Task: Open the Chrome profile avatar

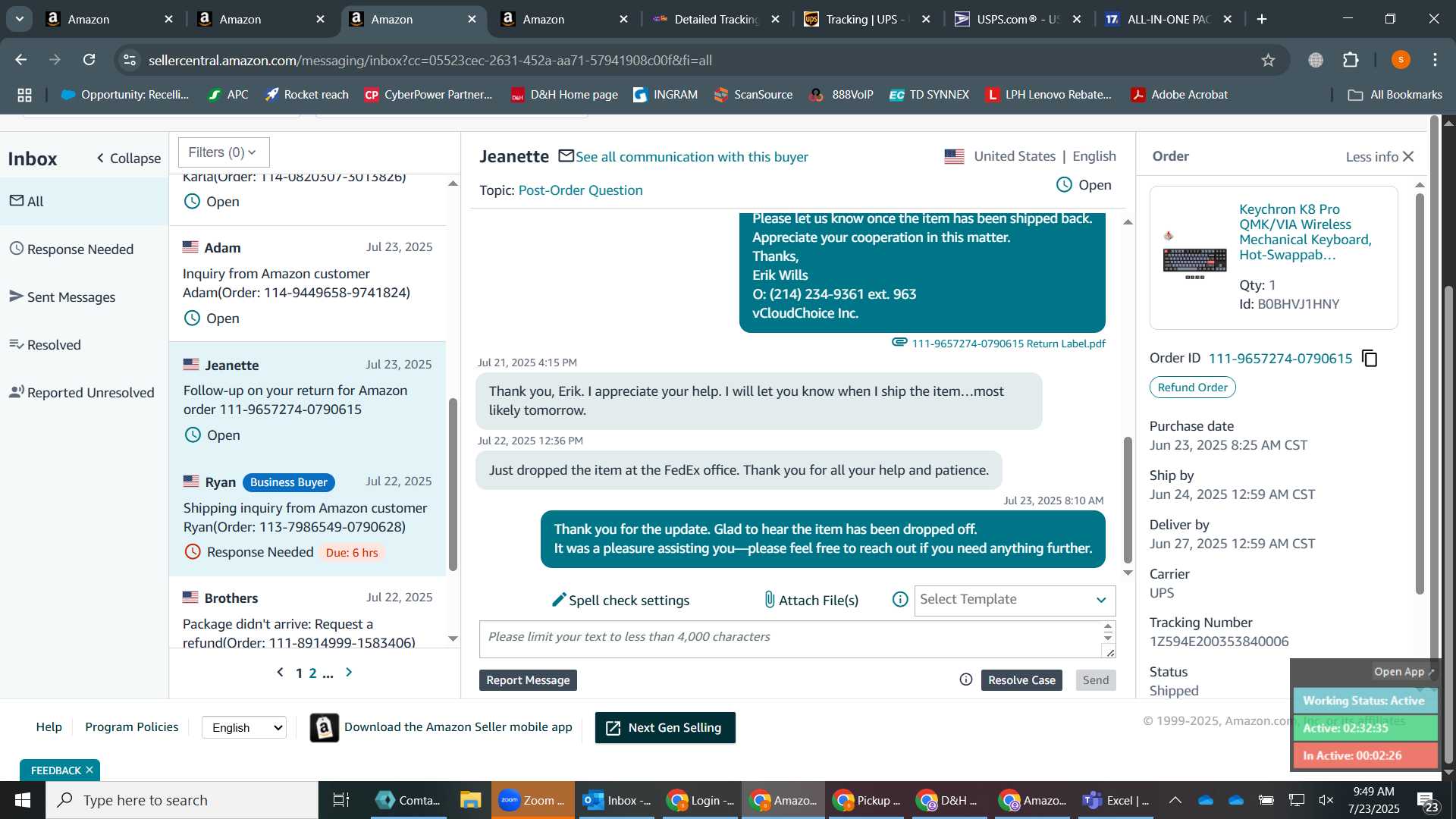Action: pos(1401,60)
